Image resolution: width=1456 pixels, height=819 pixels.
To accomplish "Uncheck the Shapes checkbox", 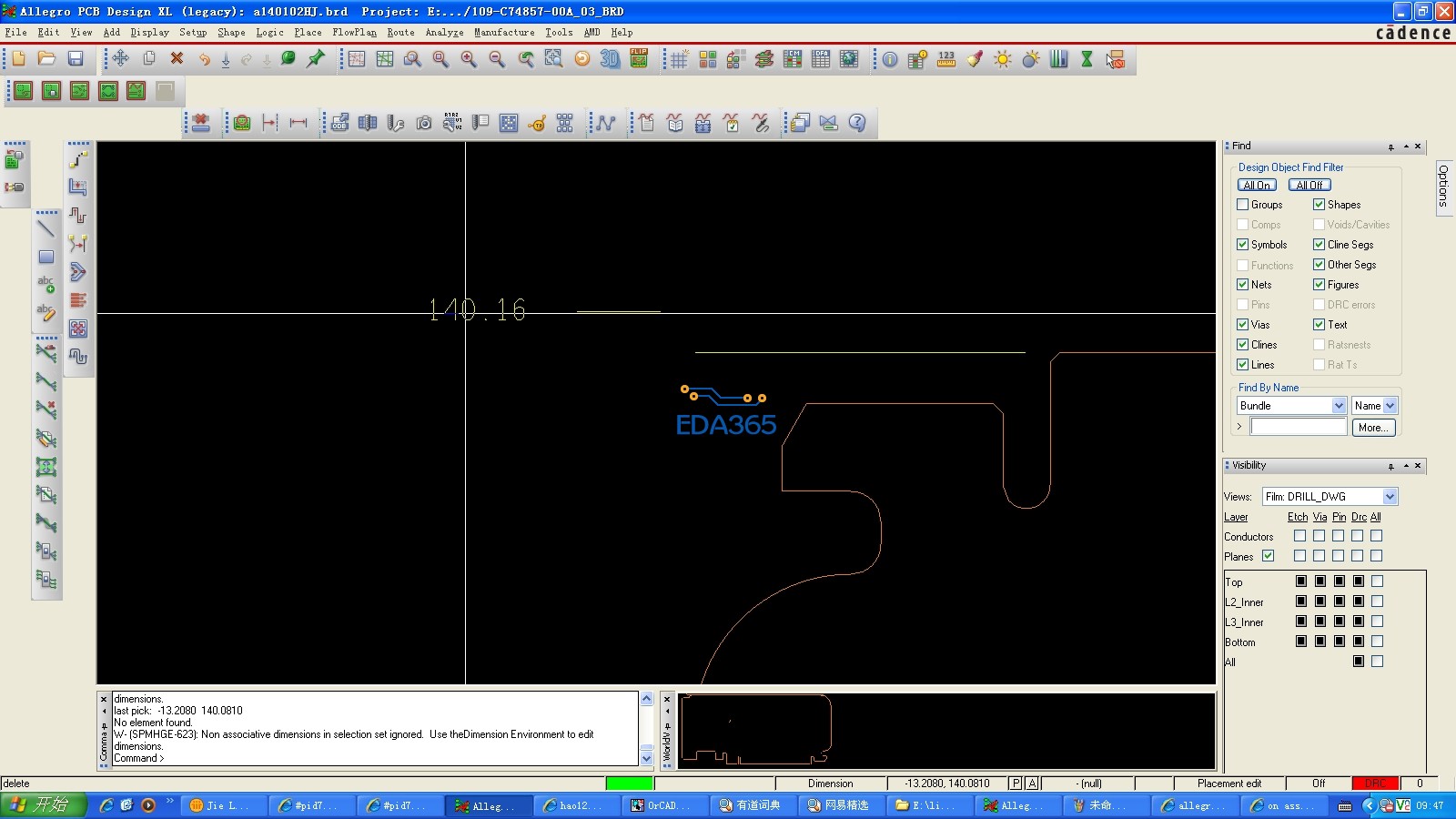I will (x=1319, y=205).
